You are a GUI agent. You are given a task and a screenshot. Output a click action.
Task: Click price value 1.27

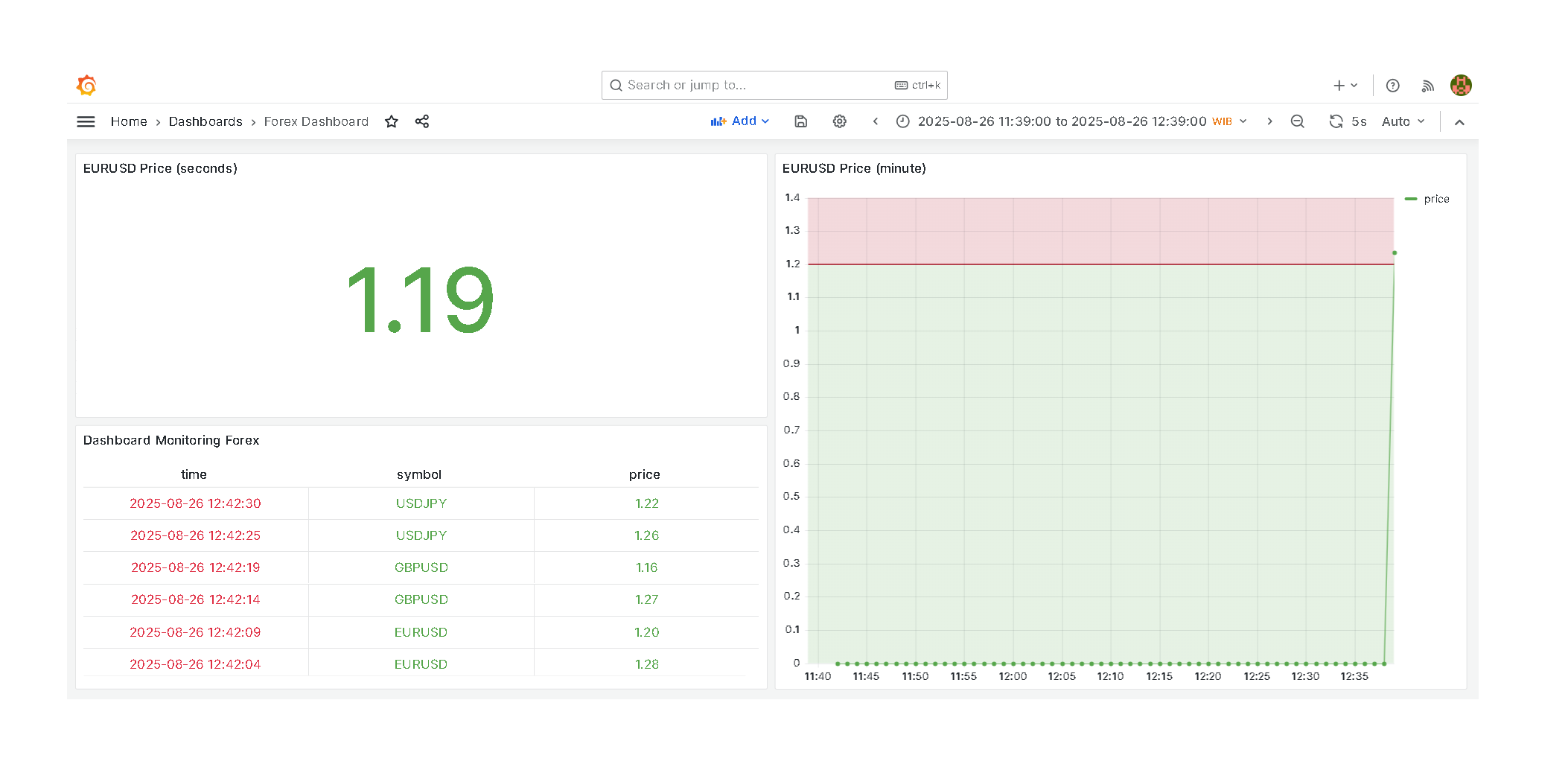pos(647,599)
